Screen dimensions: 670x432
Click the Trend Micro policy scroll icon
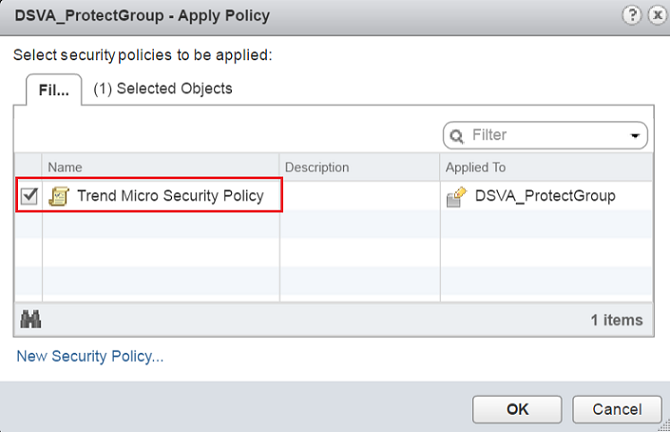point(58,196)
